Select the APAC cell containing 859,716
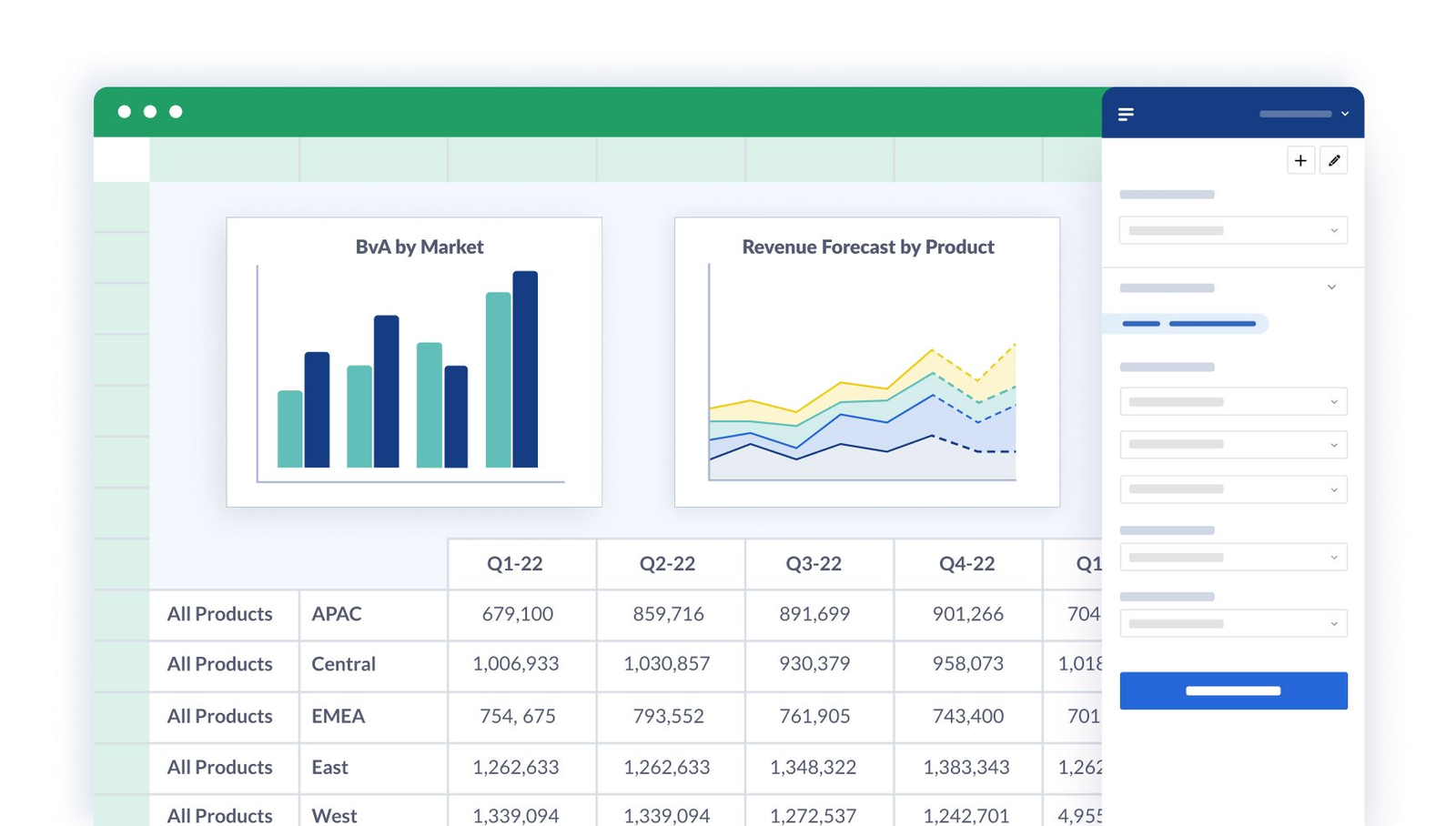The image size is (1456, 826). click(x=669, y=614)
